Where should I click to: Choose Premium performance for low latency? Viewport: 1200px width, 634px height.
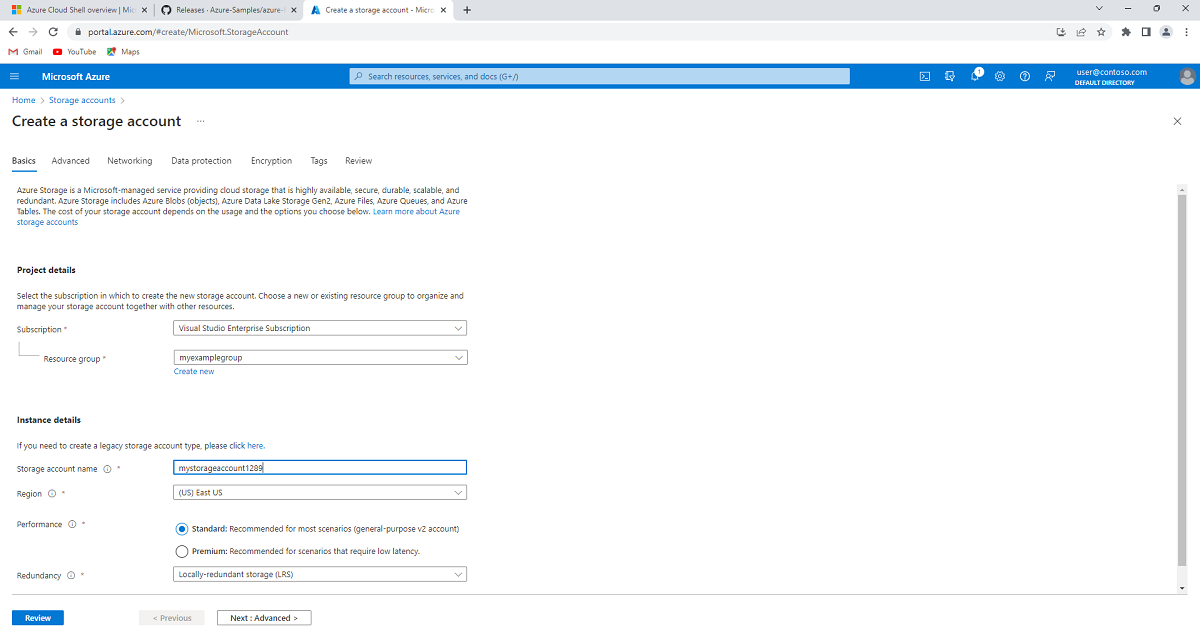click(181, 550)
